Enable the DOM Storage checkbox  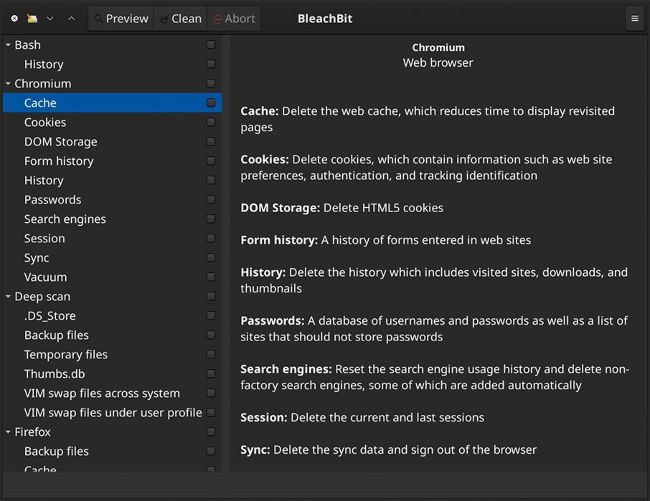click(211, 141)
